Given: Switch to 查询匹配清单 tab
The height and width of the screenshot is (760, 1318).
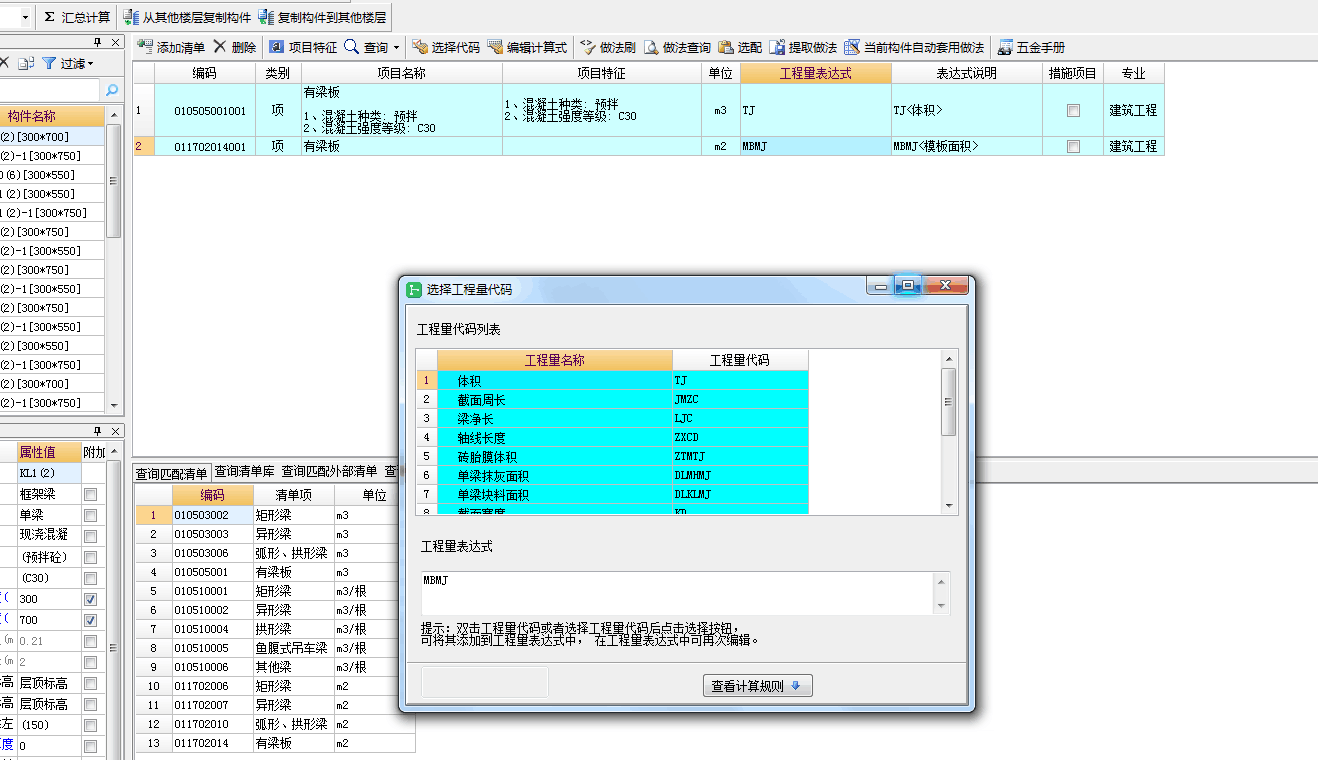Looking at the screenshot, I should 171,472.
